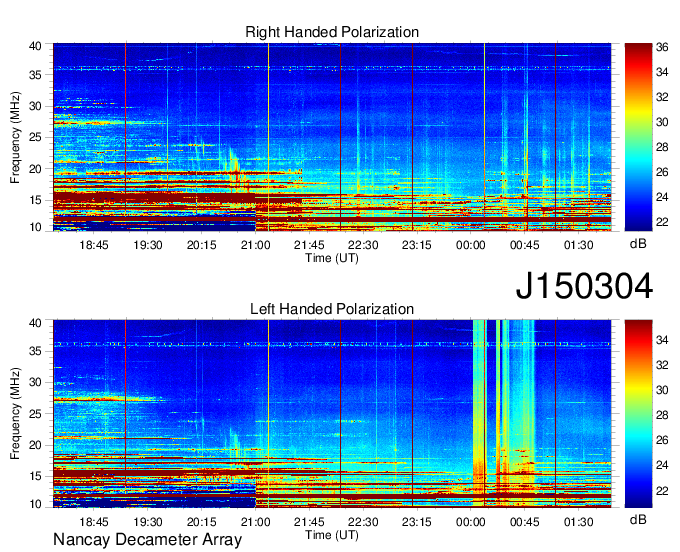Click the "34" value on the bottom colorbar
Image resolution: width=680 pixels, height=552 pixels.
click(x=662, y=340)
